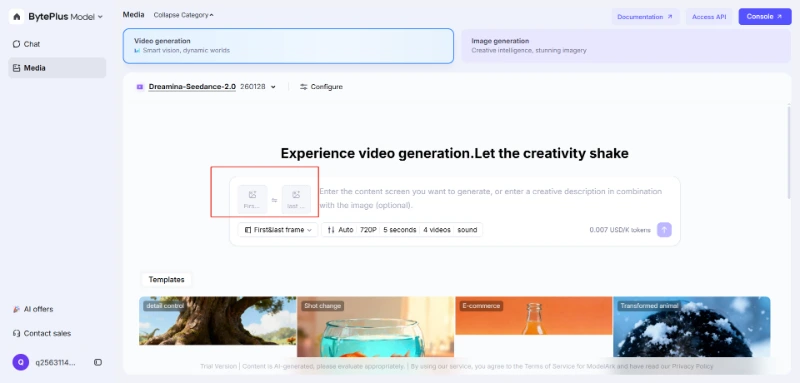Click the Console button

click(x=765, y=17)
